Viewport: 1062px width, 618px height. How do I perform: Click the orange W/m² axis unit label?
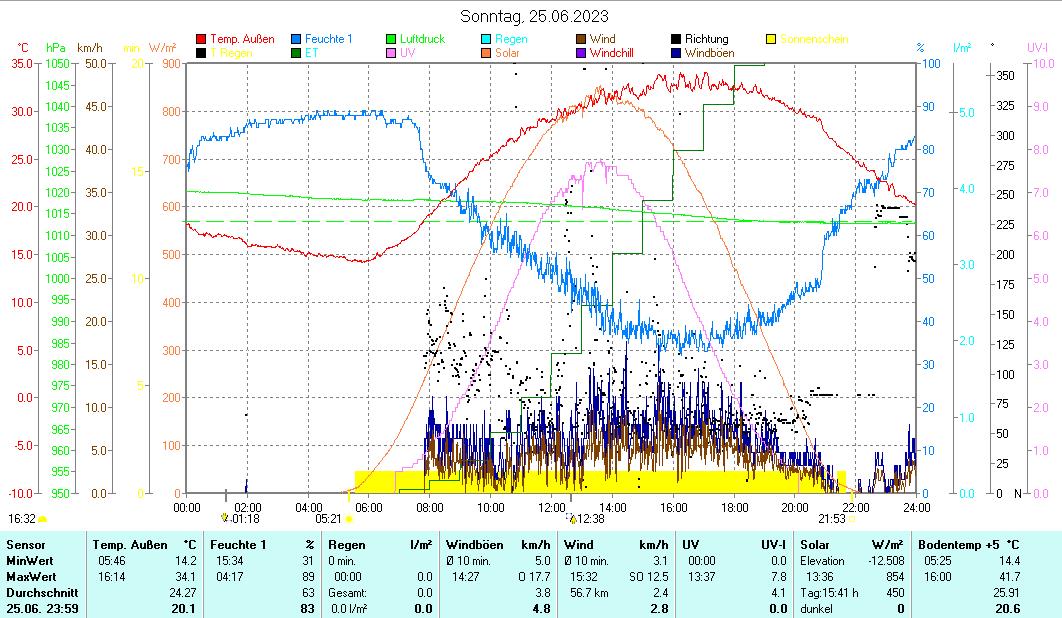pyautogui.click(x=163, y=47)
